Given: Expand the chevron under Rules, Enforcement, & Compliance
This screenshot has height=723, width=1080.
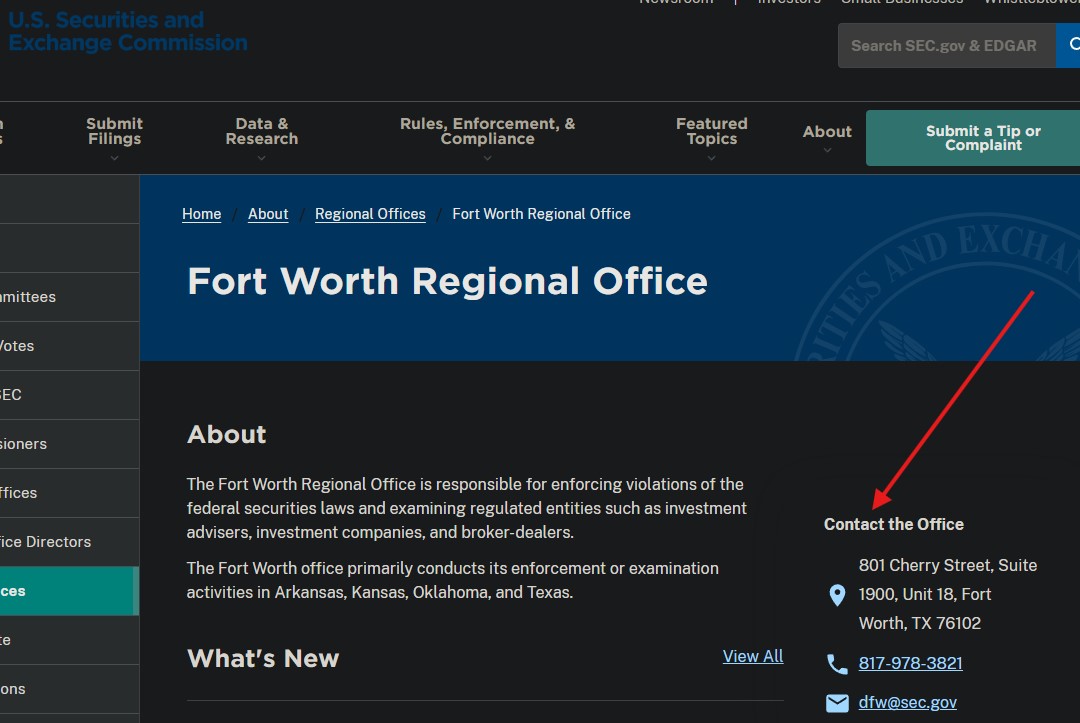Looking at the screenshot, I should point(488,158).
